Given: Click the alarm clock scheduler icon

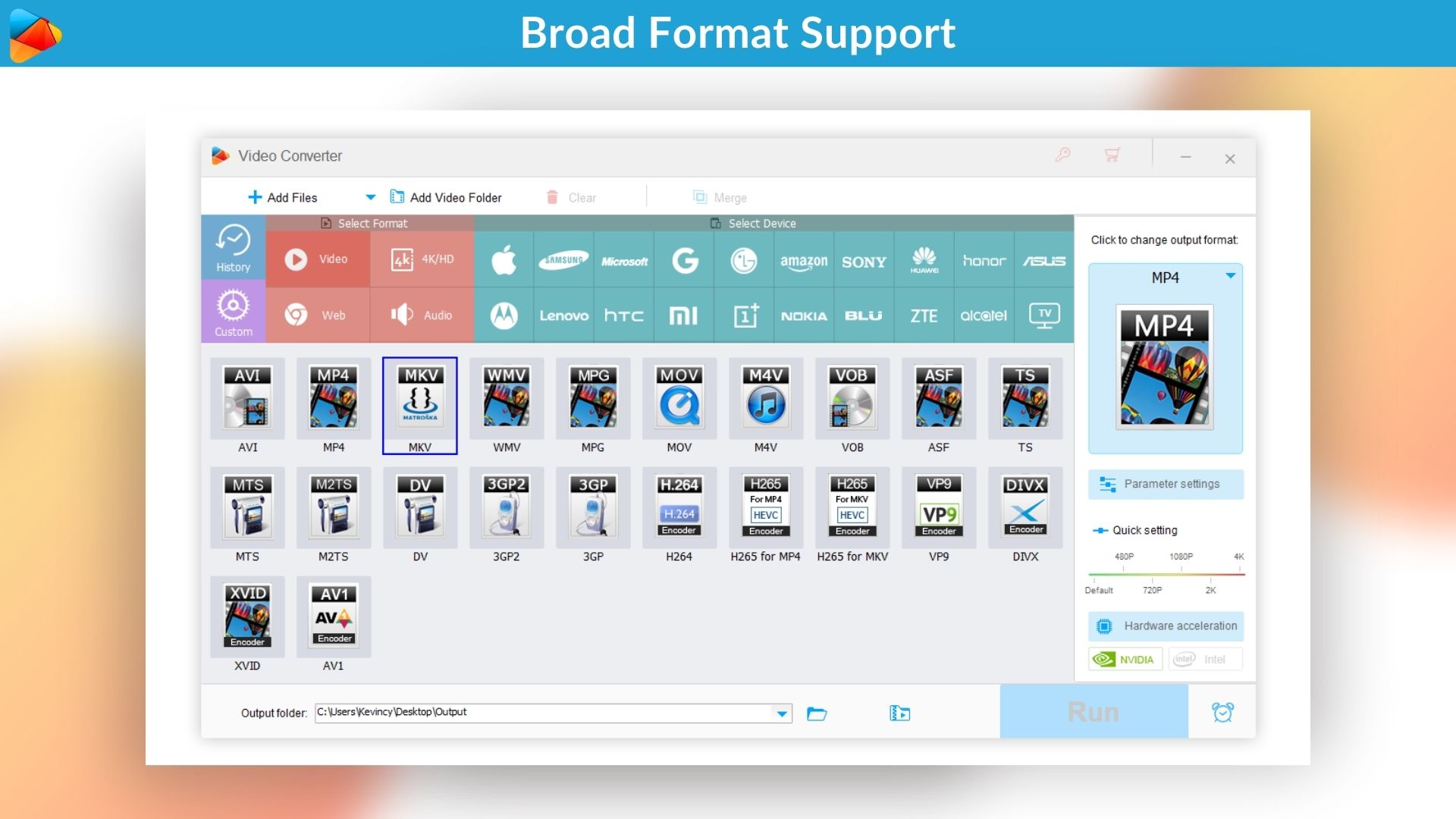Looking at the screenshot, I should (x=1222, y=712).
